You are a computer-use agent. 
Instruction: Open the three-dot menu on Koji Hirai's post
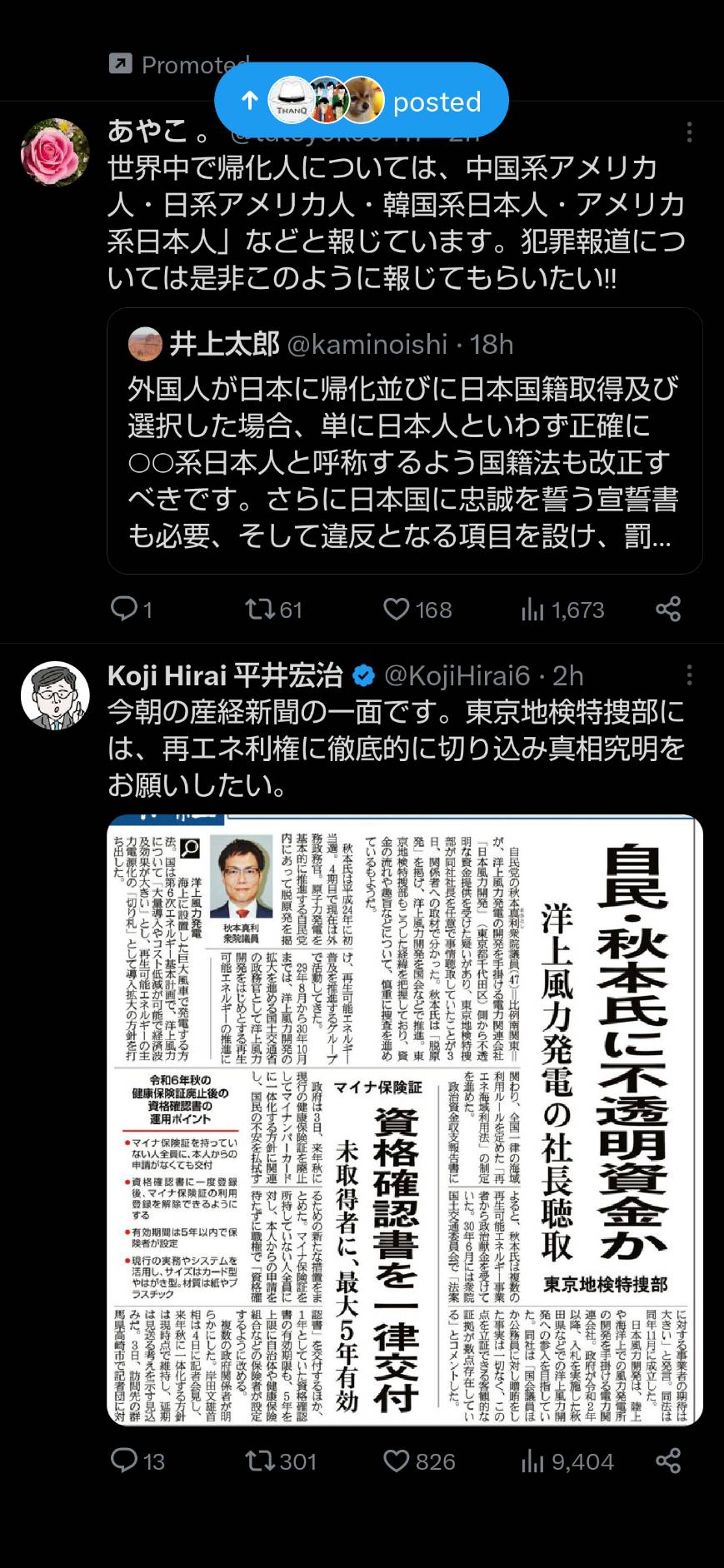pyautogui.click(x=689, y=674)
